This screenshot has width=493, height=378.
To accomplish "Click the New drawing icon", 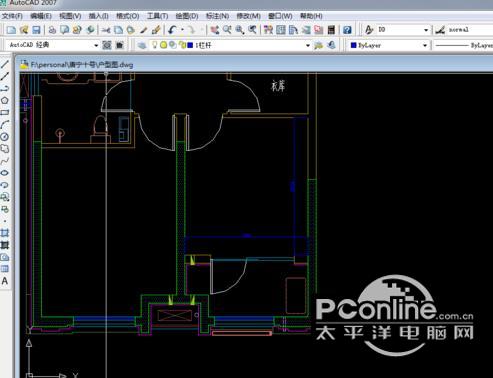I will 11,30.
